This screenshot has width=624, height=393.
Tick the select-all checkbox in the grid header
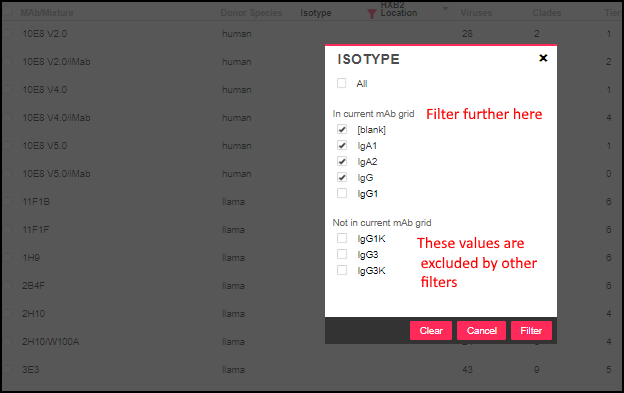click(7, 11)
